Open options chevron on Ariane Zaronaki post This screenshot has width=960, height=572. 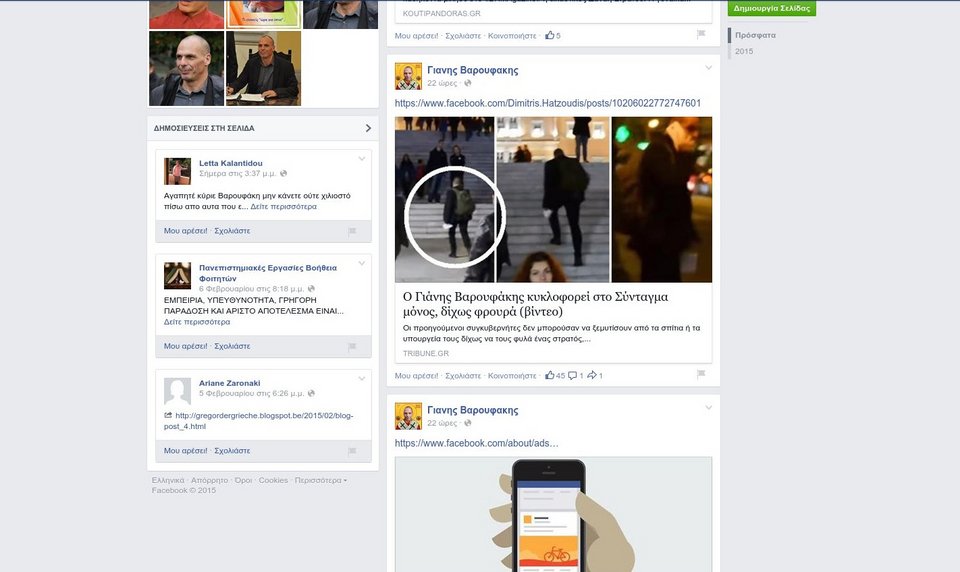pyautogui.click(x=362, y=379)
